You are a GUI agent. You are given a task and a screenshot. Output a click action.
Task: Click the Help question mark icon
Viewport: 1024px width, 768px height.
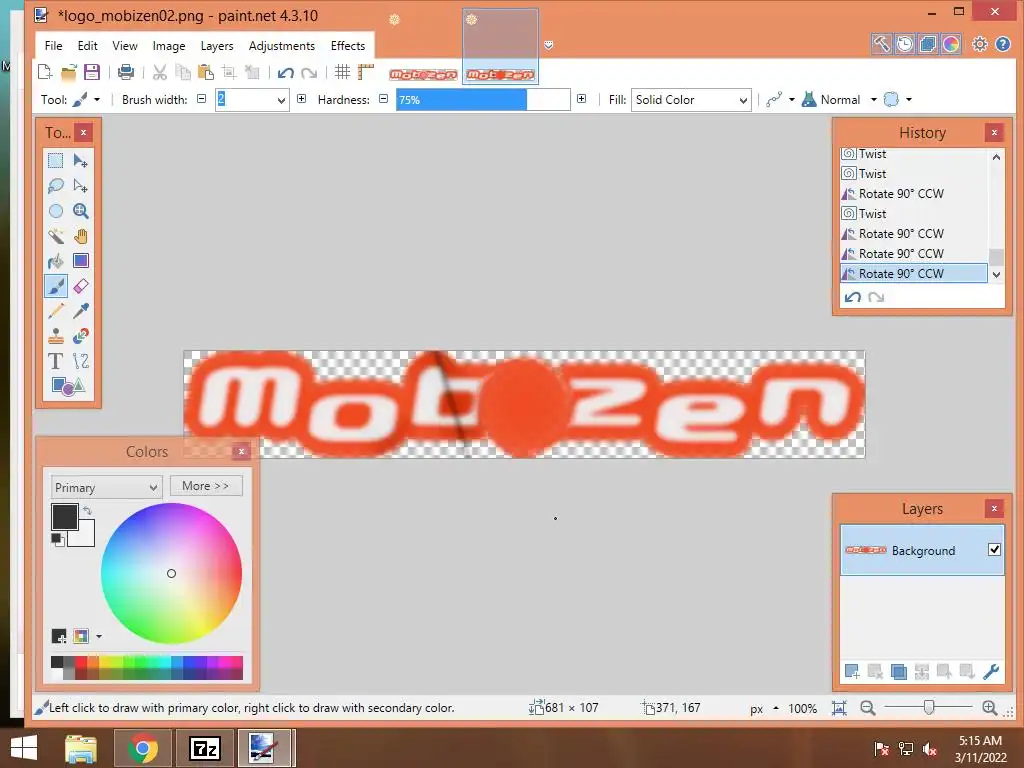point(1002,44)
